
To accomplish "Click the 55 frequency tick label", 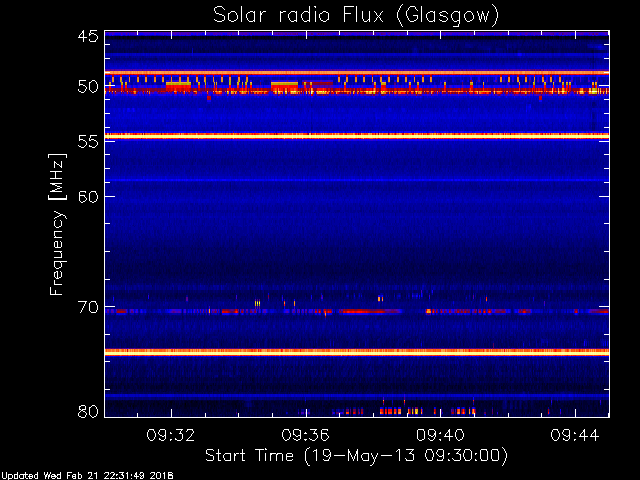I will point(89,142).
